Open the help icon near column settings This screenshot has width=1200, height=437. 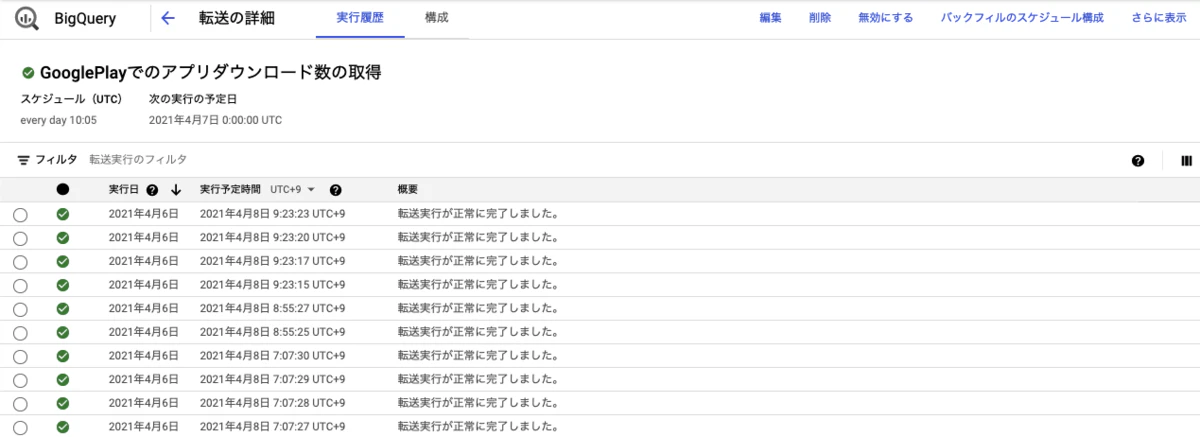coord(1138,160)
